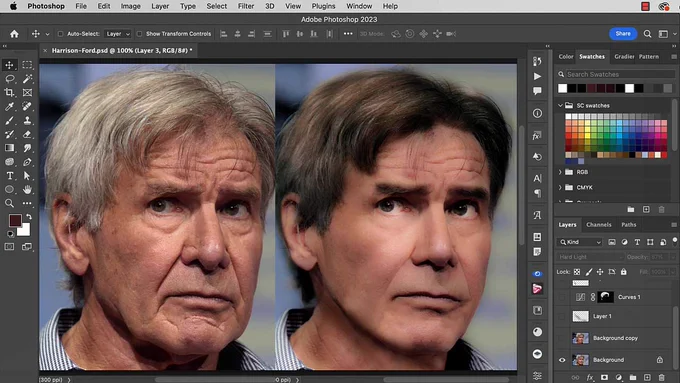Pick the first white recent swatch
This screenshot has width=680, height=383.
pyautogui.click(x=562, y=88)
